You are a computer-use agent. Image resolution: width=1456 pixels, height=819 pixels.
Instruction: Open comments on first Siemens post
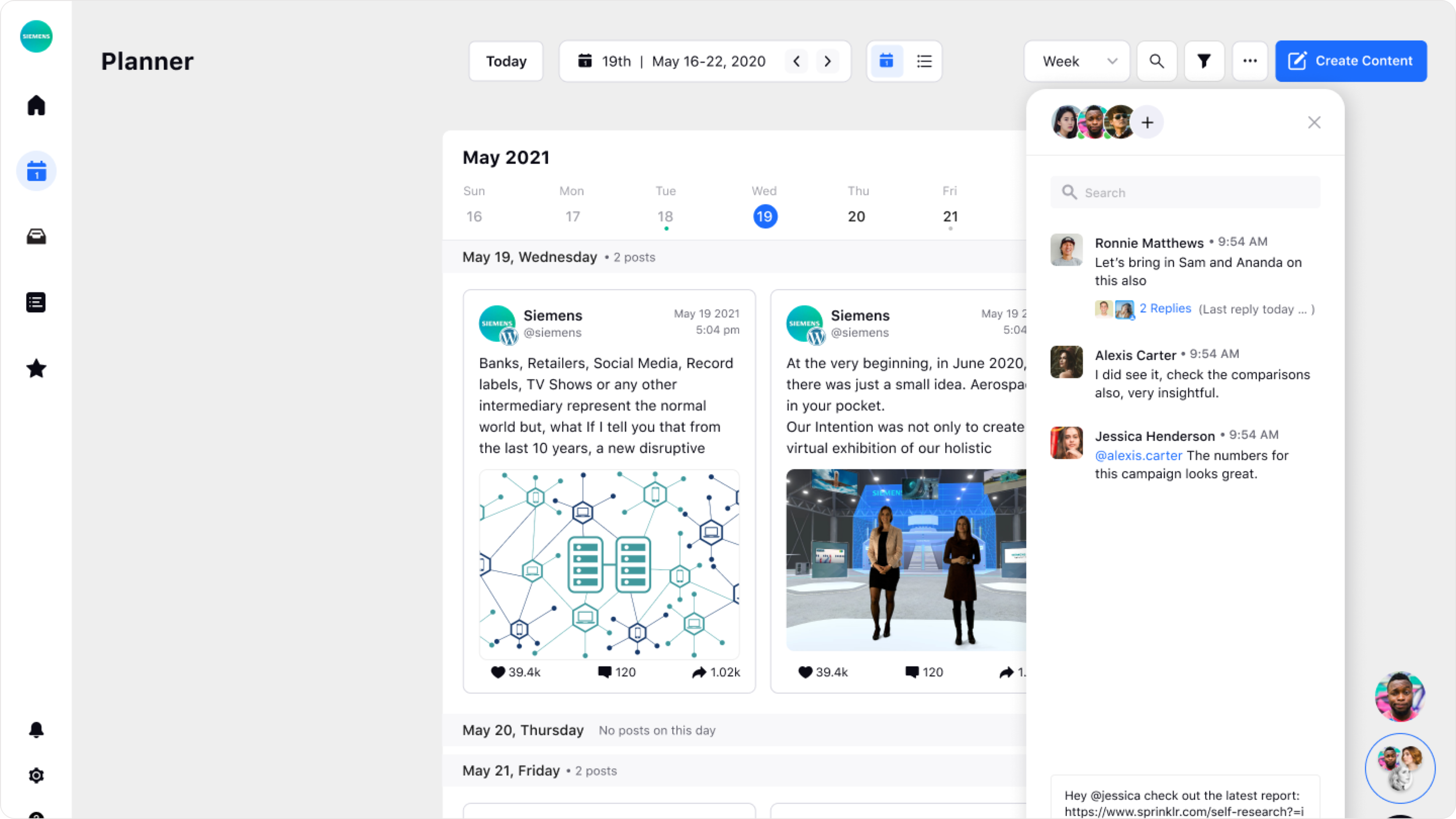point(617,672)
